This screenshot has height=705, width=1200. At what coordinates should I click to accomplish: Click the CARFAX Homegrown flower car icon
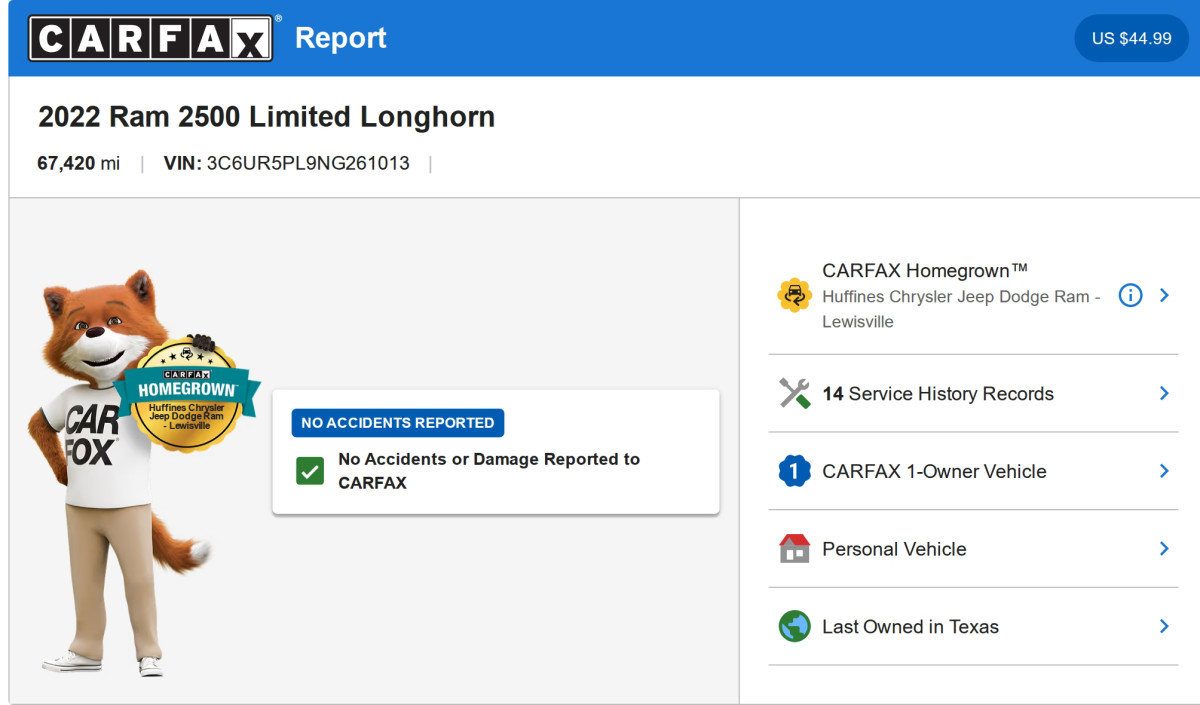pyautogui.click(x=794, y=295)
